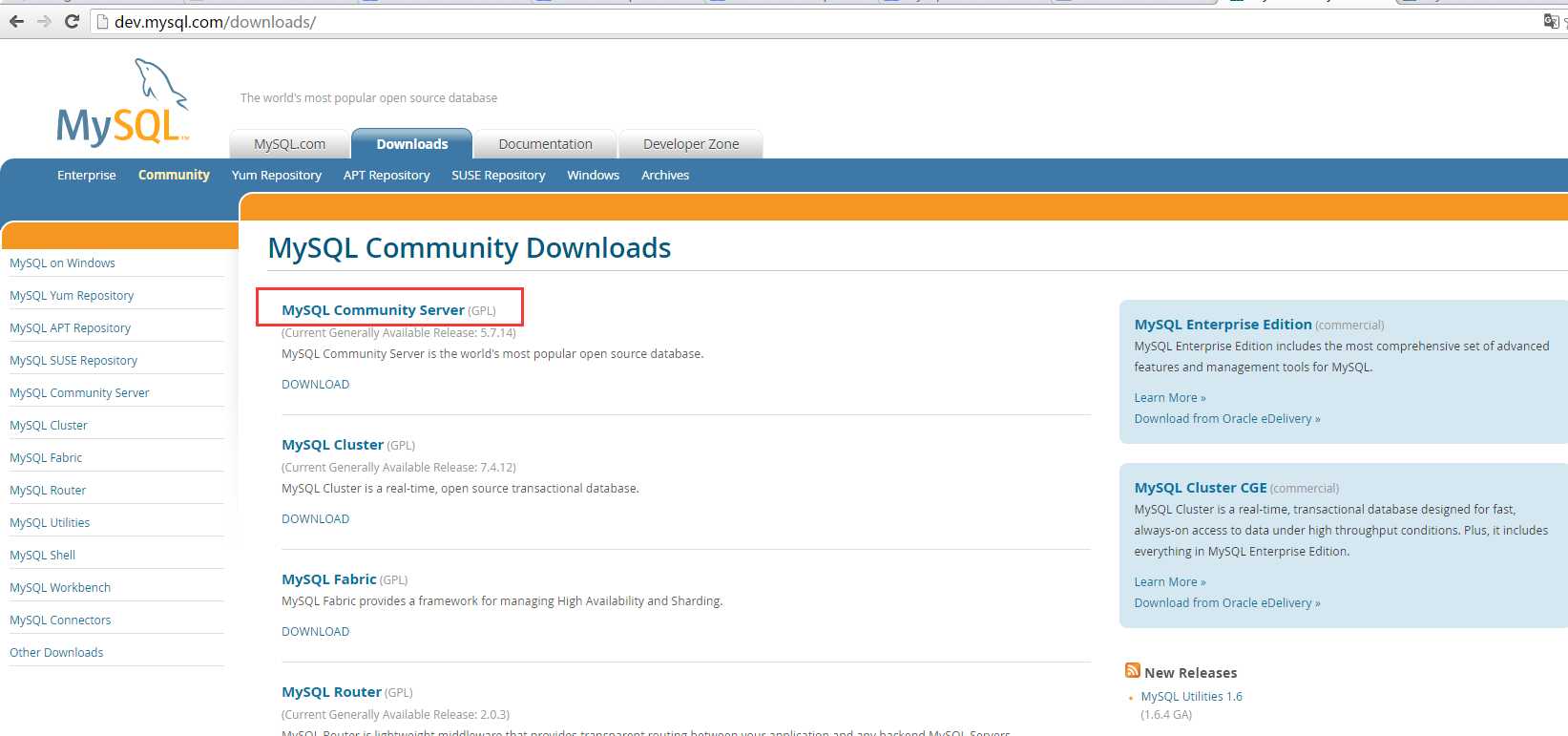Image resolution: width=1568 pixels, height=736 pixels.
Task: Open the MySQL APT Repository sidebar link
Action: point(70,327)
